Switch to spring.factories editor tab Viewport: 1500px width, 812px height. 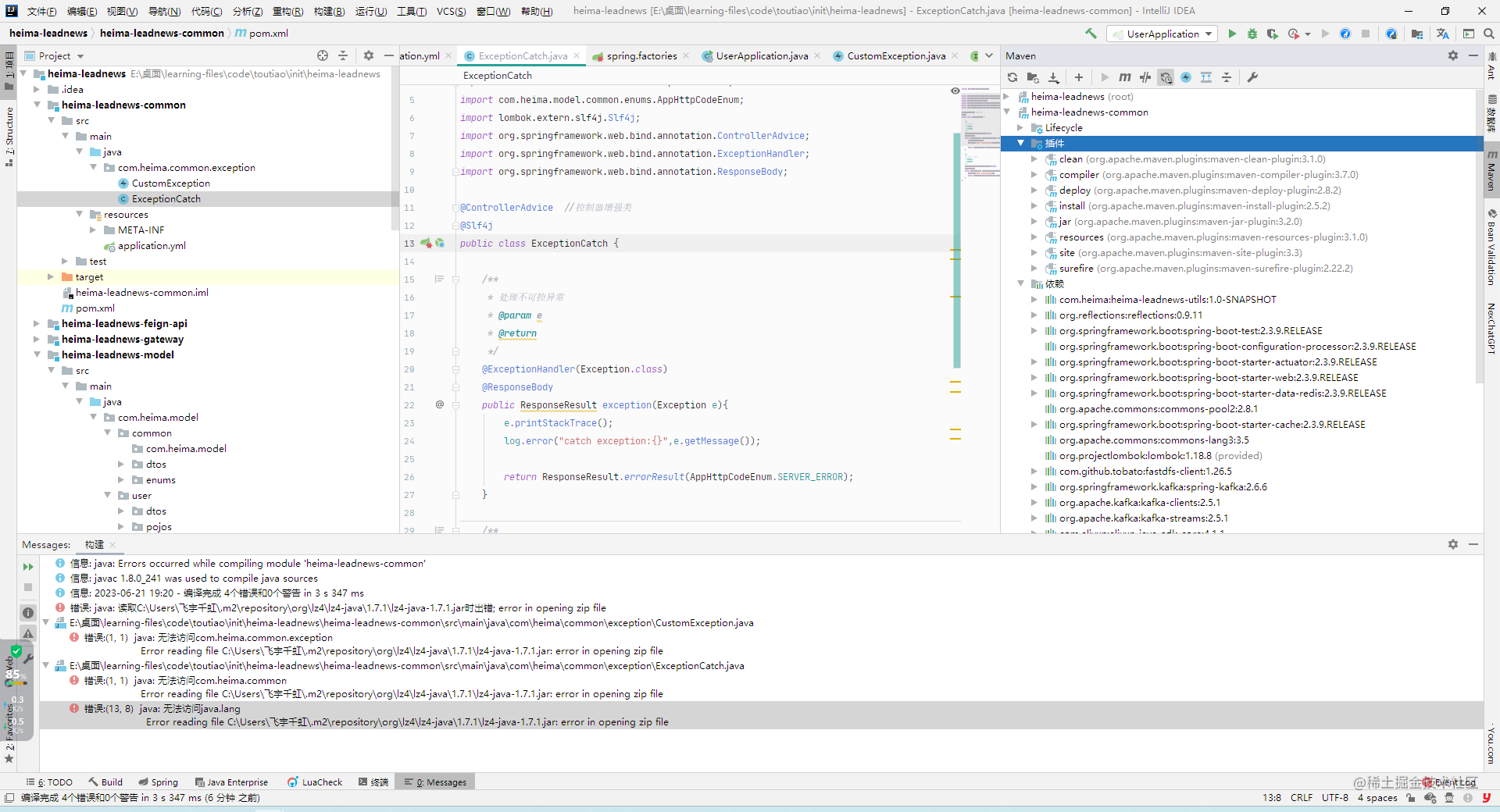pyautogui.click(x=641, y=55)
